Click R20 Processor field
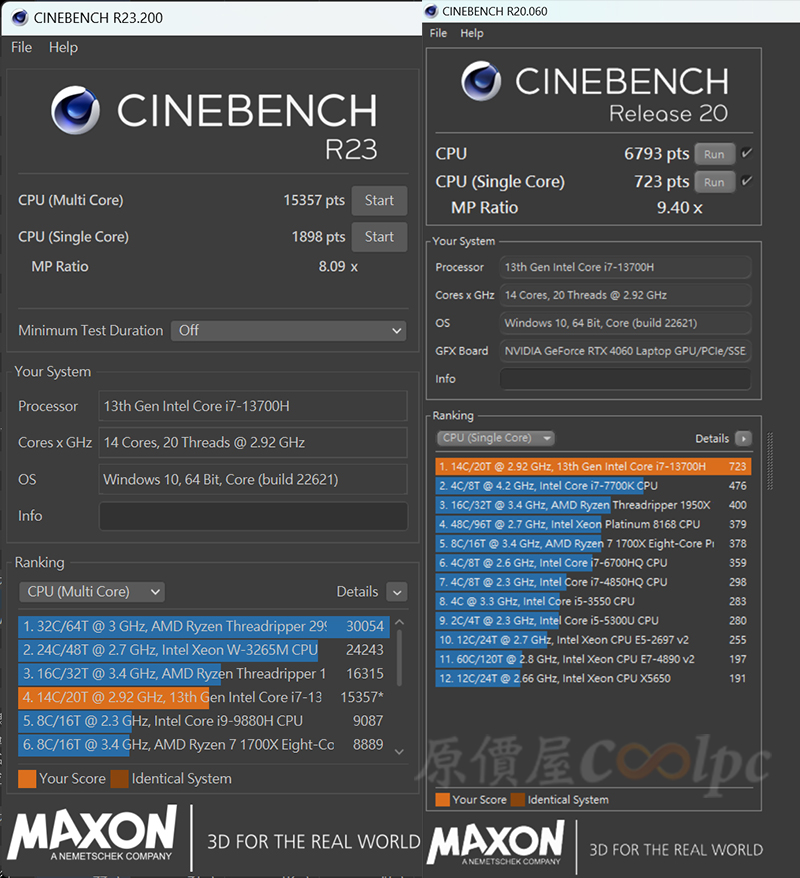Viewport: 800px width, 878px height. 625,267
